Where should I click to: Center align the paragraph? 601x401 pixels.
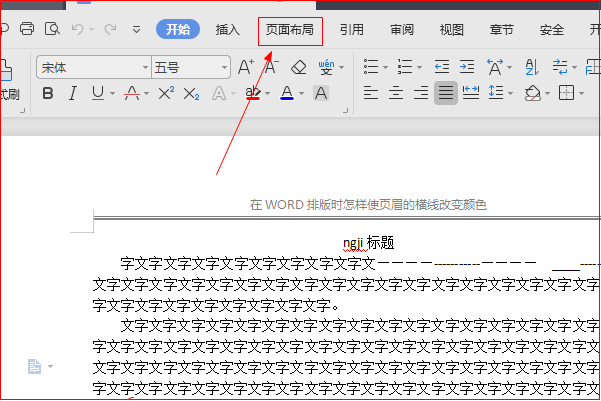[x=396, y=93]
